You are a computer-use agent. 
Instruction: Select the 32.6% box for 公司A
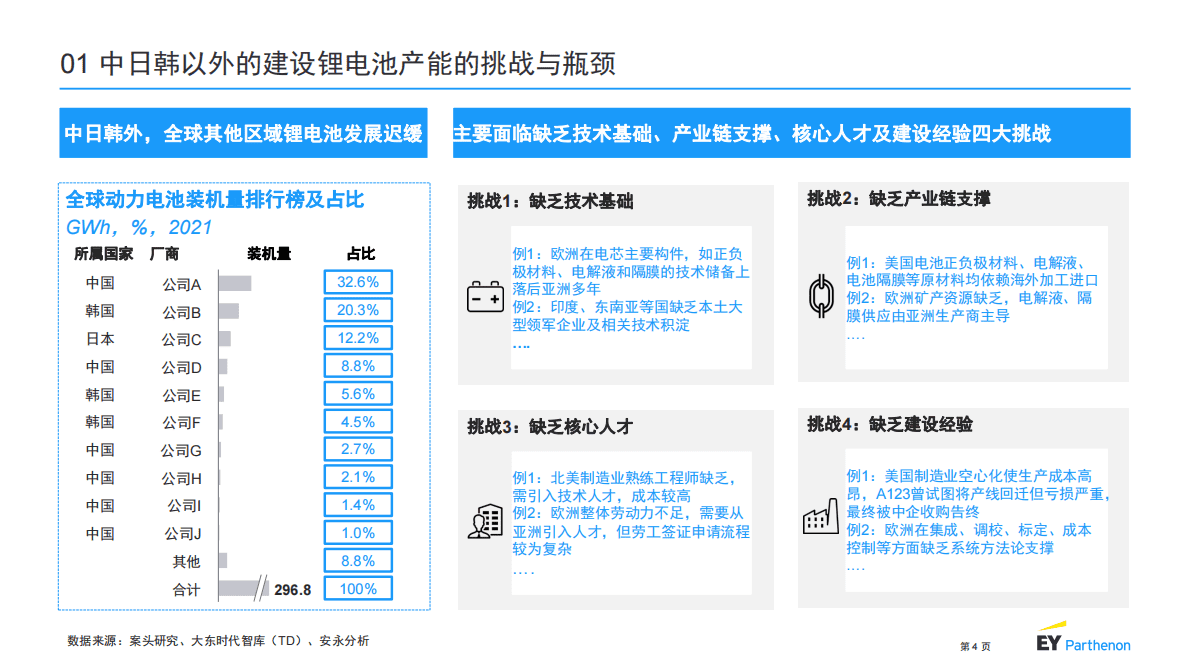(x=357, y=281)
